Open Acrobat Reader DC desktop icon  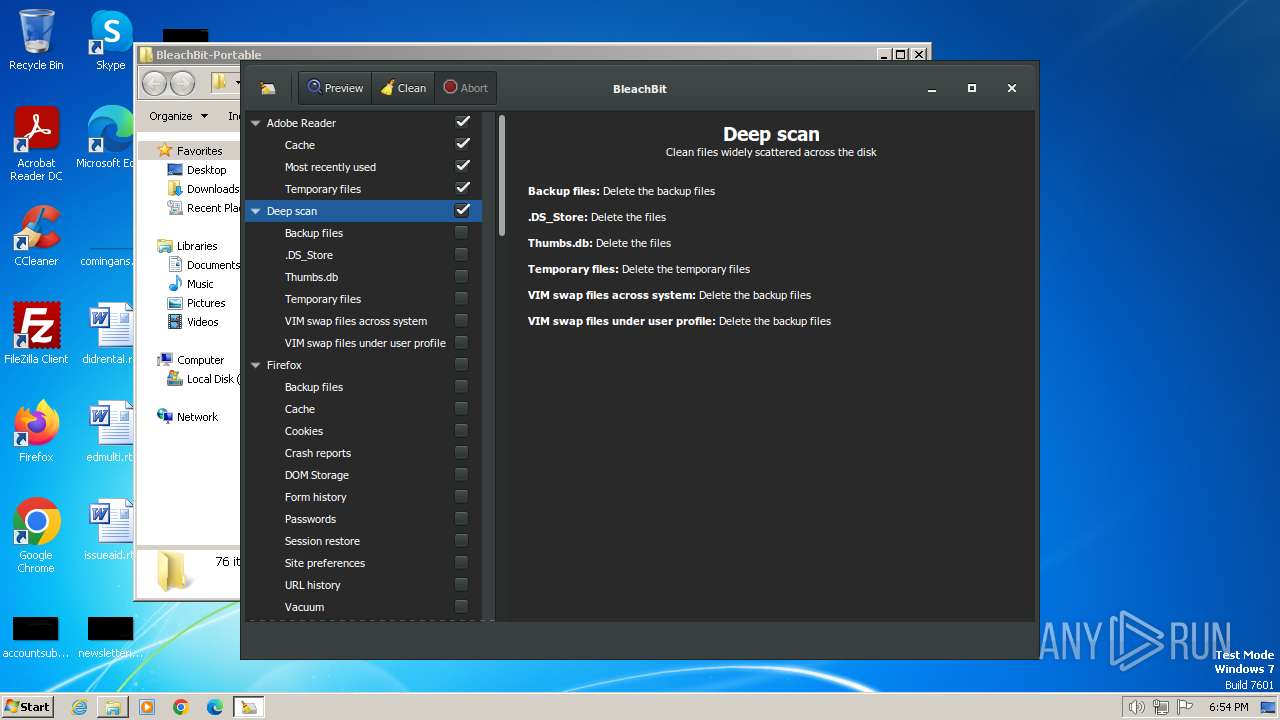(36, 144)
